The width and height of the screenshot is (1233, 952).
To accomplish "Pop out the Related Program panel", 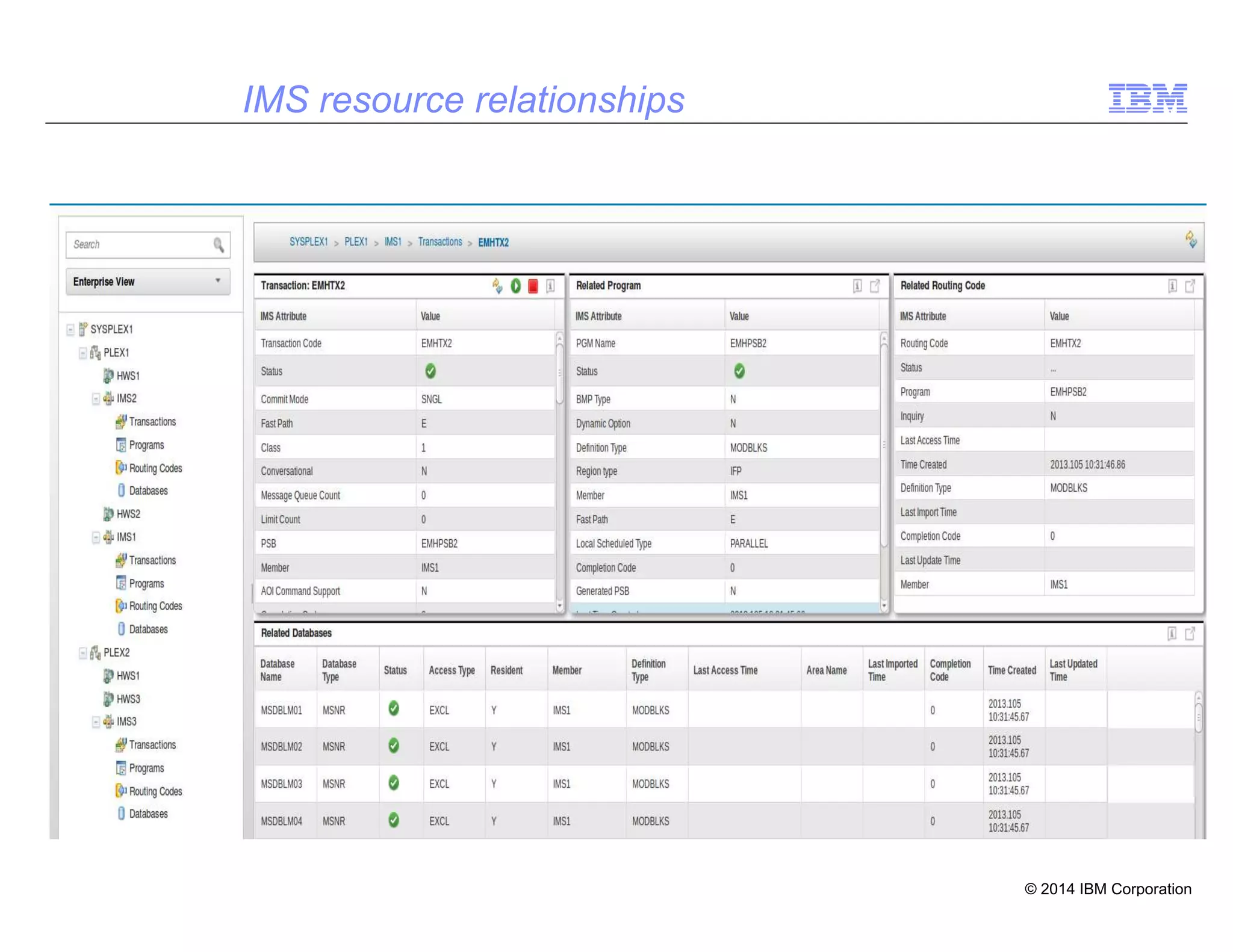I will [875, 286].
